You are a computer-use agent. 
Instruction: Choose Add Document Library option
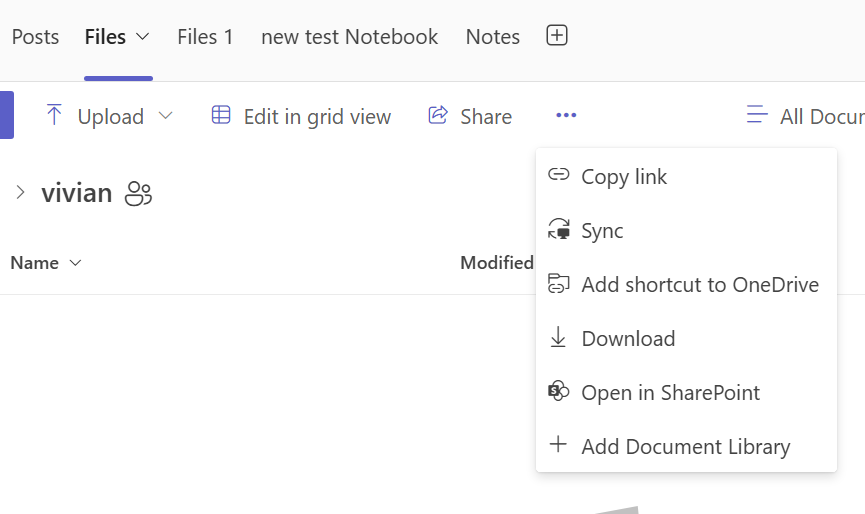tap(685, 447)
